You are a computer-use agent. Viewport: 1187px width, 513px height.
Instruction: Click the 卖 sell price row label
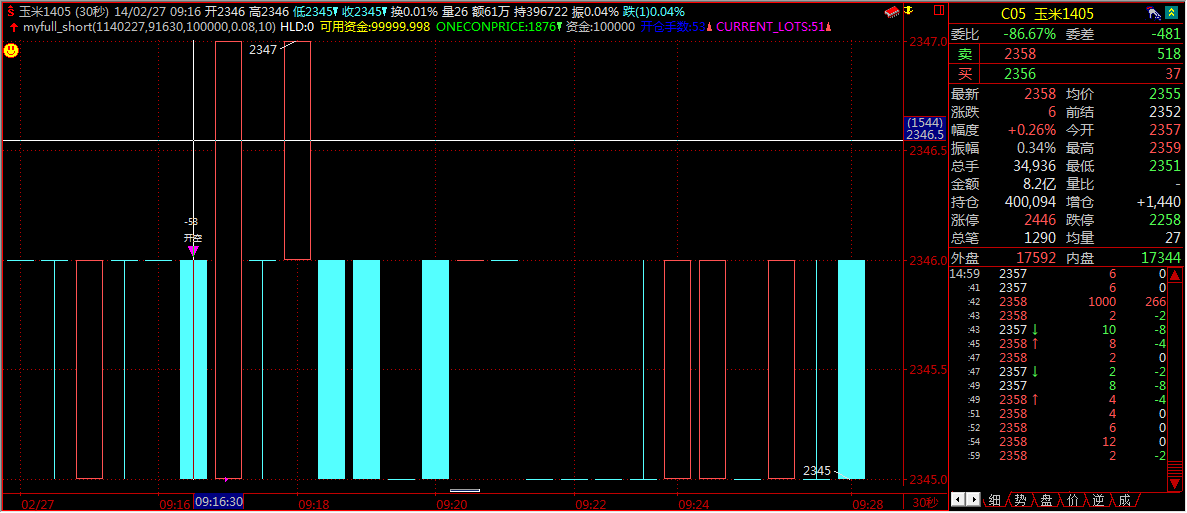click(x=964, y=54)
